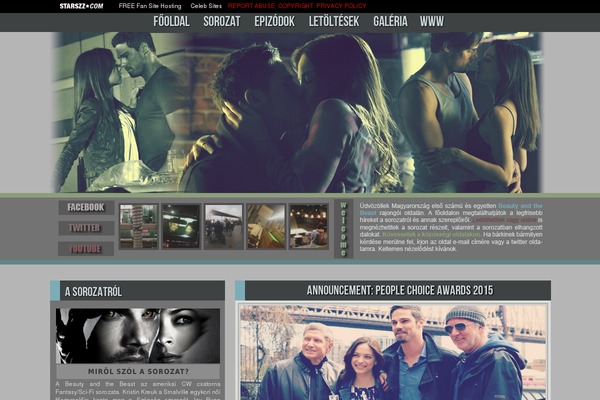Screen dimensions: 600x400
Task: Click the Beauty and the Beast link
Action: click(520, 206)
